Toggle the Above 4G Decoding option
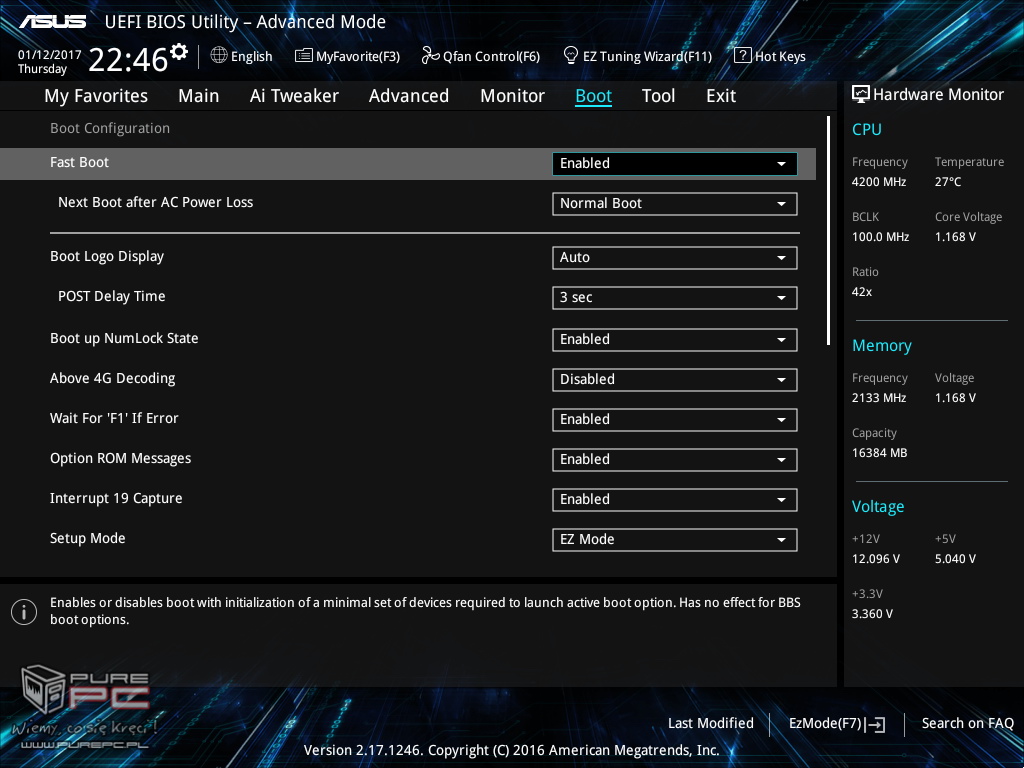The width and height of the screenshot is (1024, 768). pos(674,380)
